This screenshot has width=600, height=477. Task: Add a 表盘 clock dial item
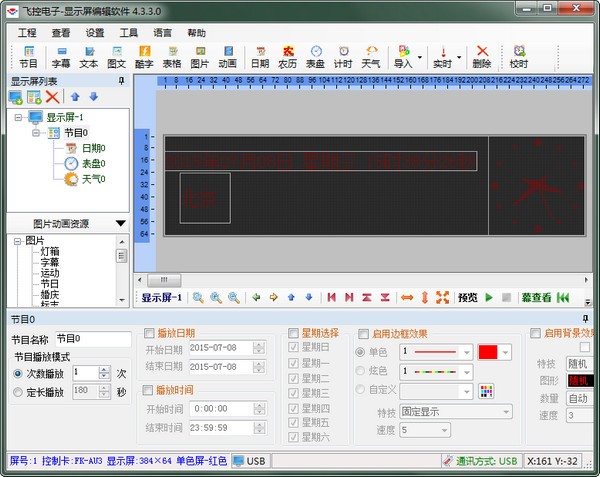coord(315,55)
